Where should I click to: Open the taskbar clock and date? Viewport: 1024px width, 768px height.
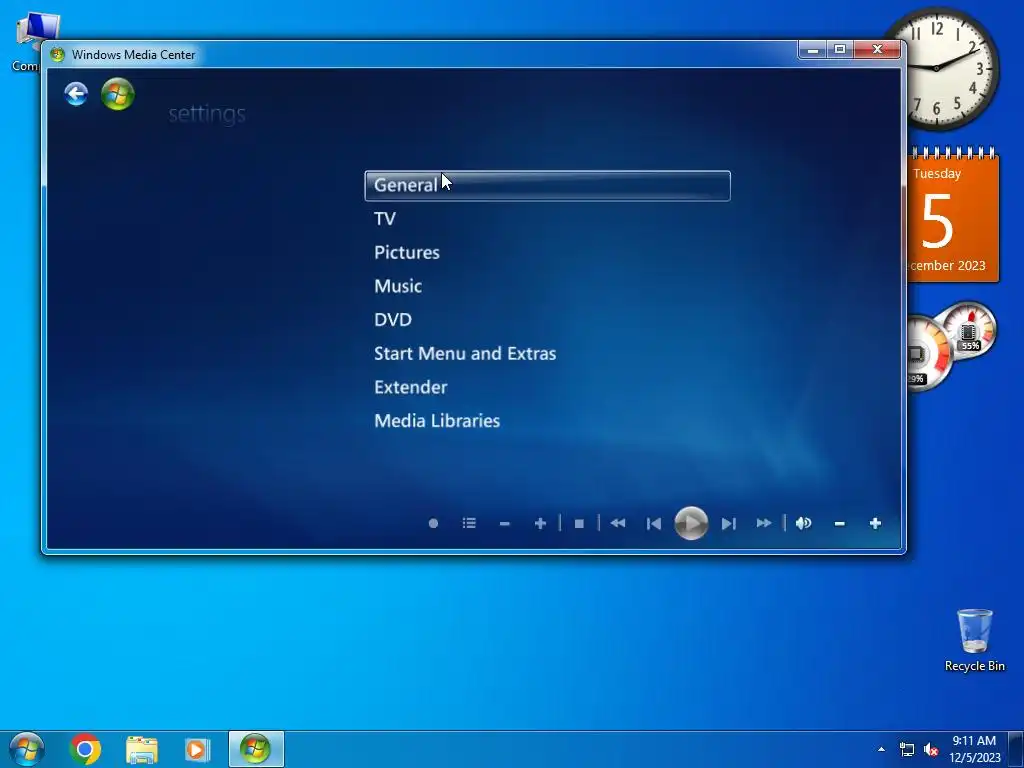(x=974, y=749)
